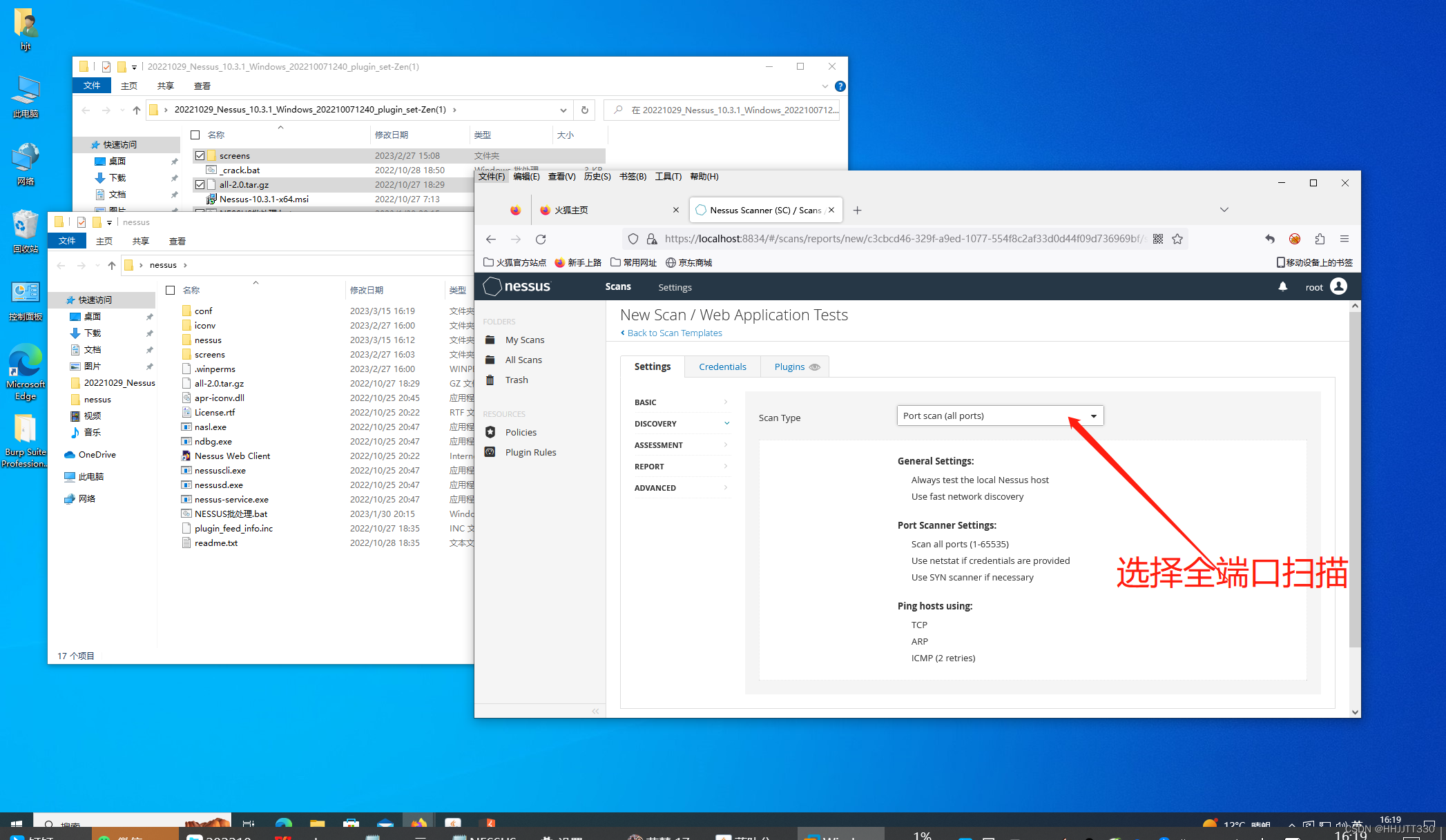Open the Settings menu in the Nessus header
This screenshot has height=840, width=1446.
click(x=675, y=287)
